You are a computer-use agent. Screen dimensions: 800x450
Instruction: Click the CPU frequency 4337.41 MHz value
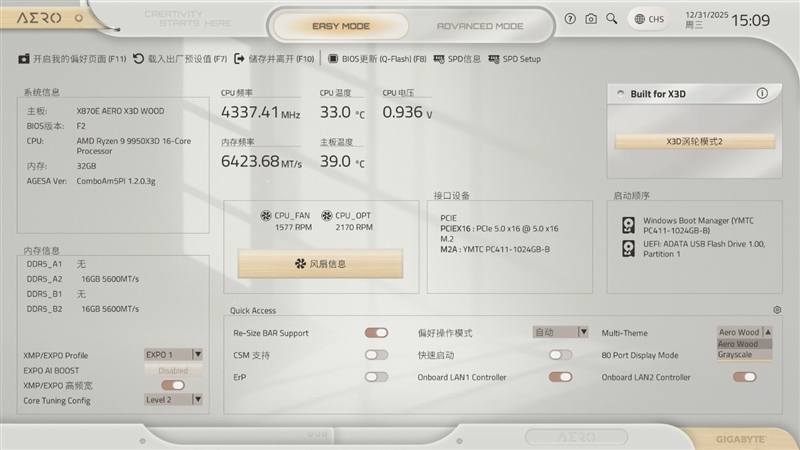260,112
